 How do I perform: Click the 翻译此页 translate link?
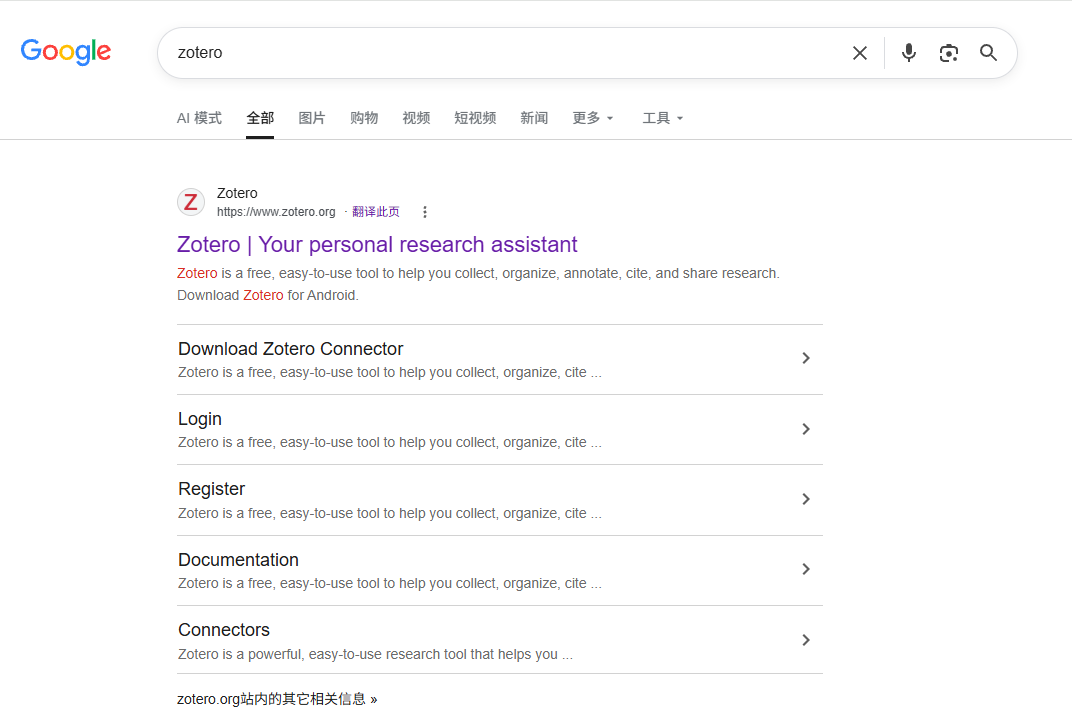point(375,212)
